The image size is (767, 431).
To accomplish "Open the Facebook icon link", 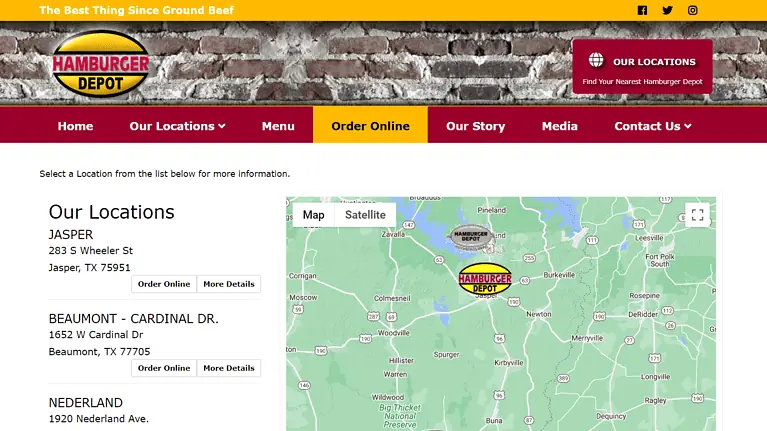I will coord(642,10).
